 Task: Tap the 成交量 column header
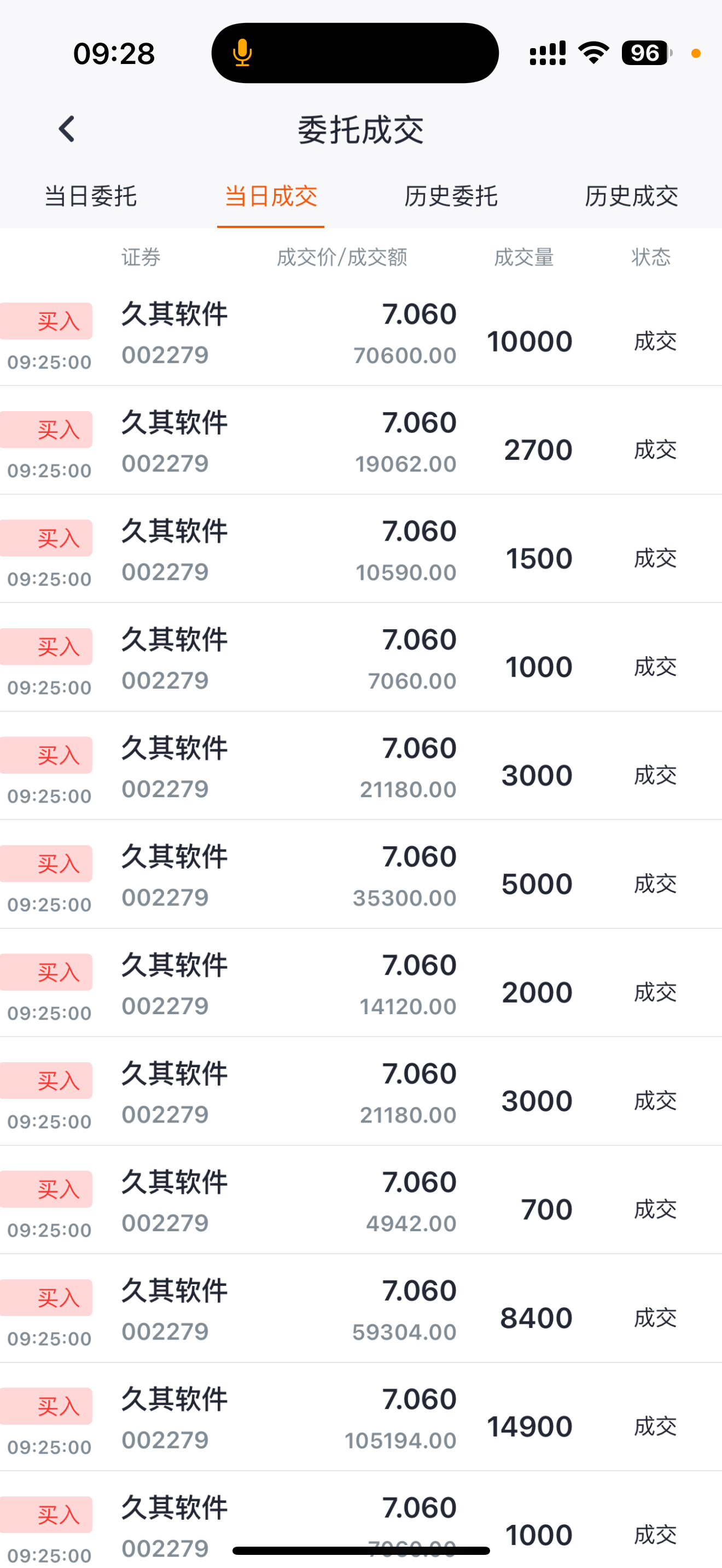pyautogui.click(x=524, y=258)
